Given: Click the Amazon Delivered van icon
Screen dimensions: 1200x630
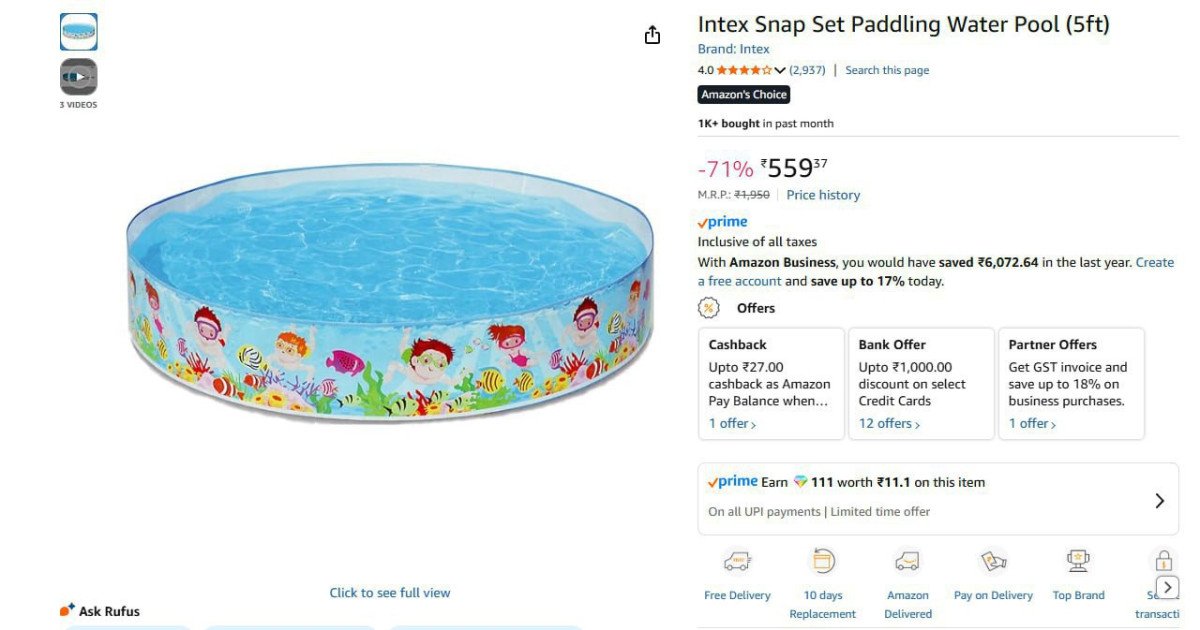Looking at the screenshot, I should 908,560.
